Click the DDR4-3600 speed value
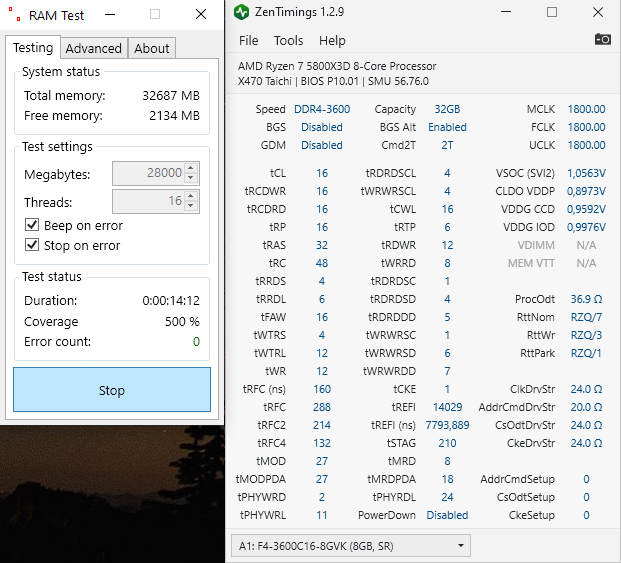621x563 pixels. 322,109
